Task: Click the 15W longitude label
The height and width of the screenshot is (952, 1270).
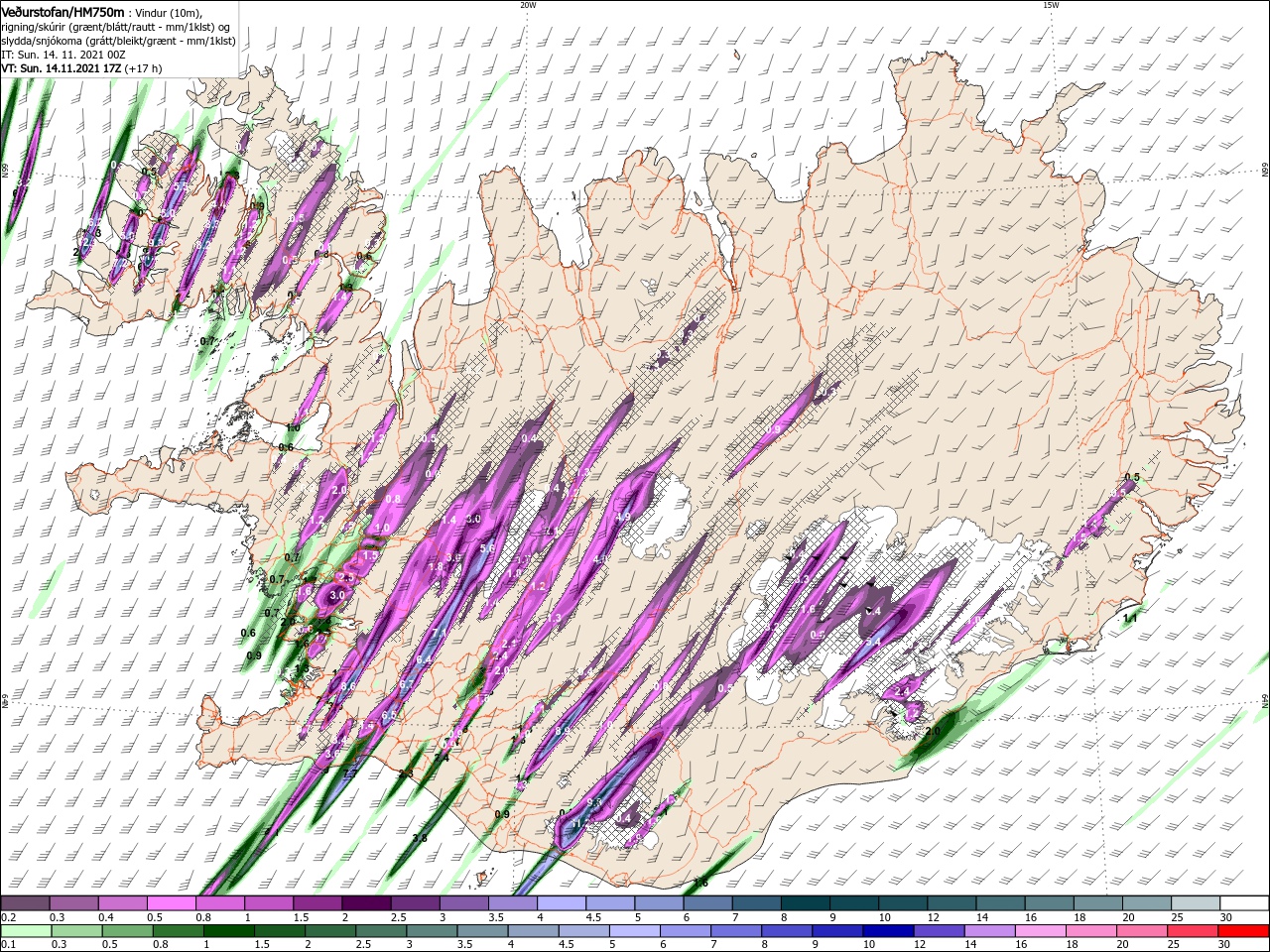Action: (1051, 5)
